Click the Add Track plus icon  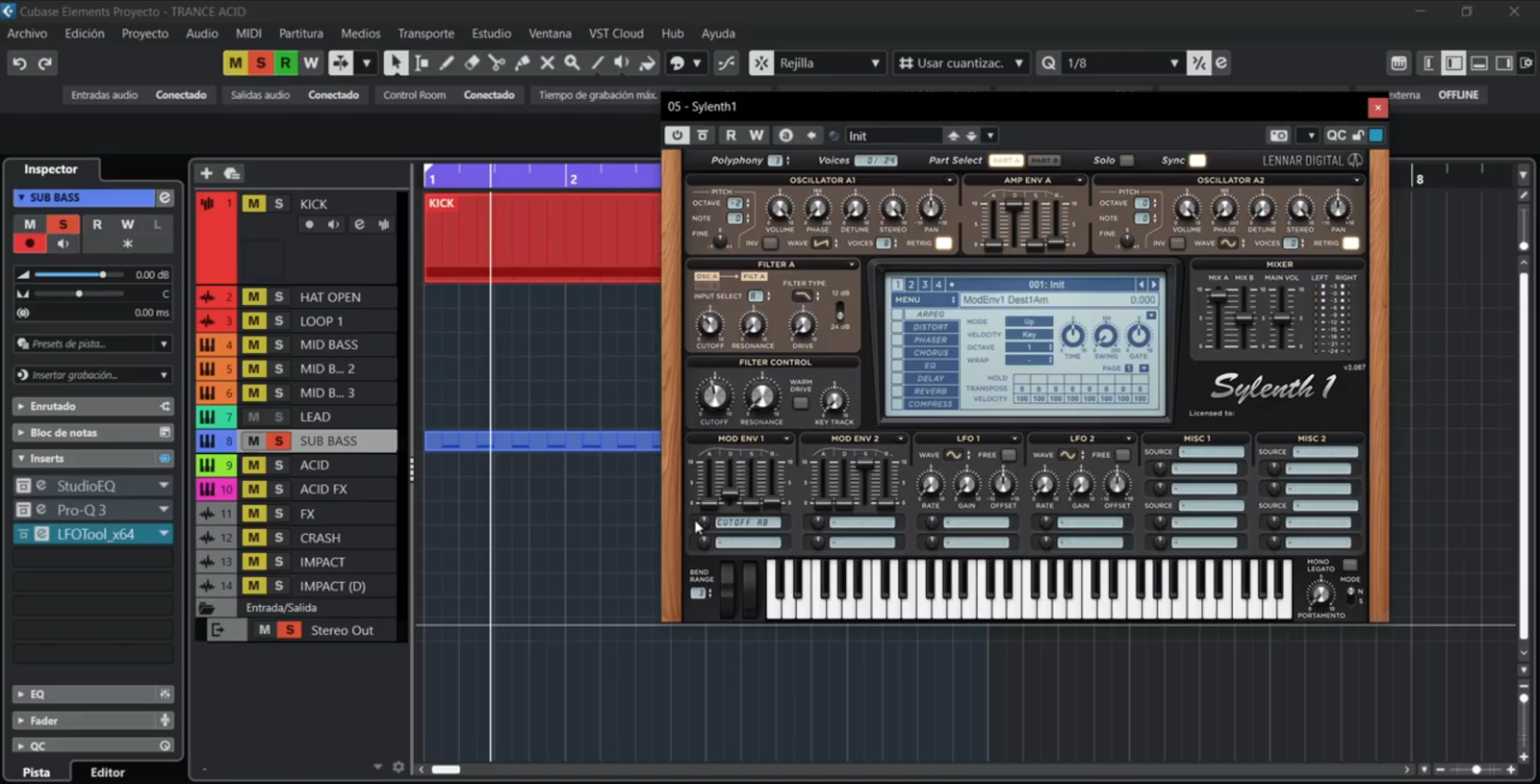point(206,173)
